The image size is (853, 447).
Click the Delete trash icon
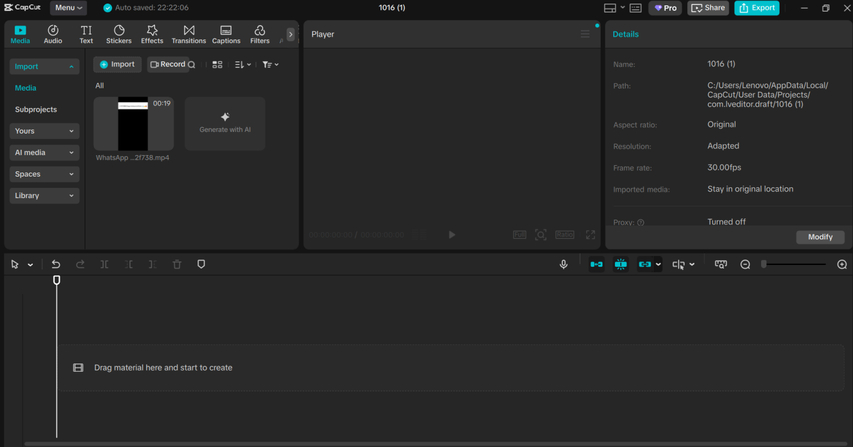[x=177, y=264]
